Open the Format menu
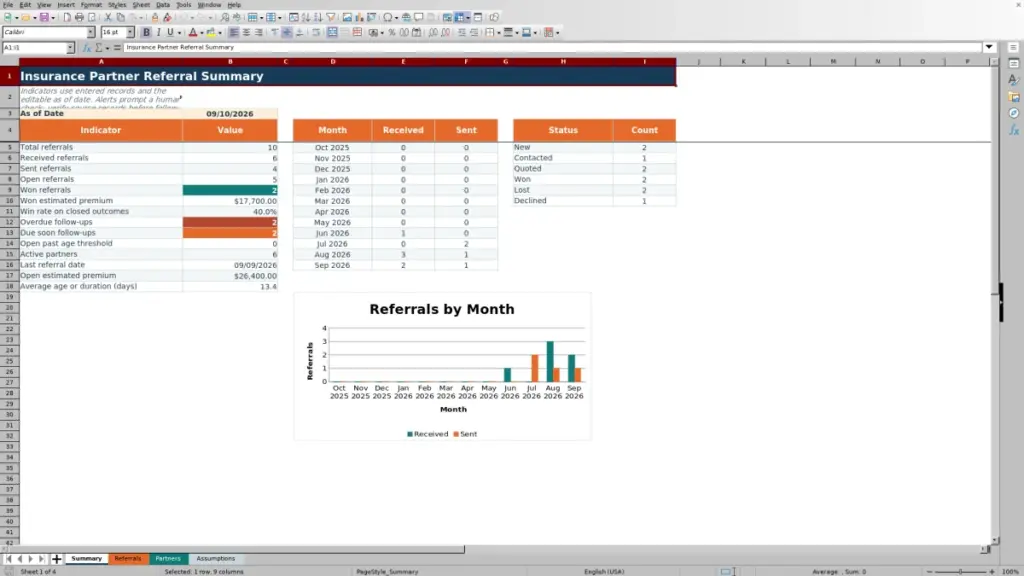Screen dimensions: 1024x576 click(x=91, y=5)
